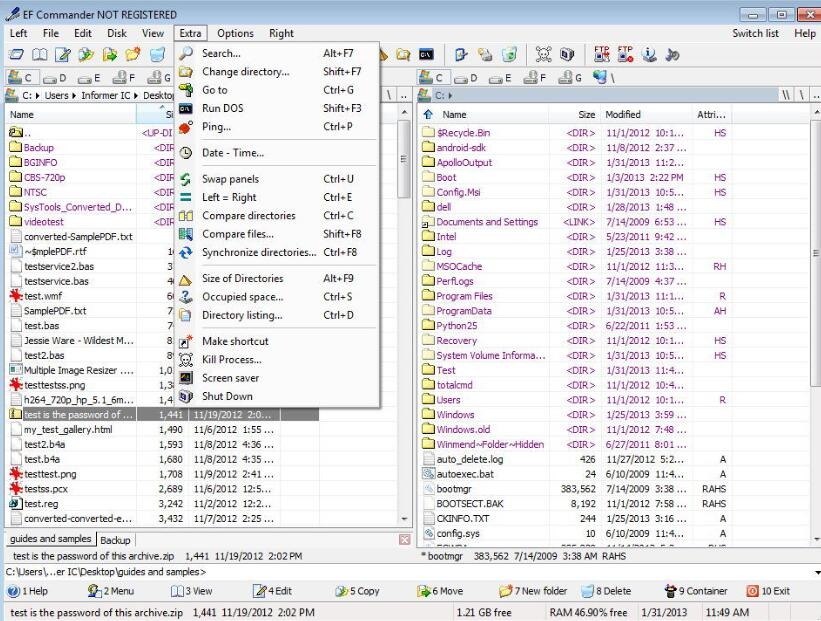Image resolution: width=821 pixels, height=621 pixels.
Task: Select Swap panels menu entry
Action: click(x=229, y=179)
